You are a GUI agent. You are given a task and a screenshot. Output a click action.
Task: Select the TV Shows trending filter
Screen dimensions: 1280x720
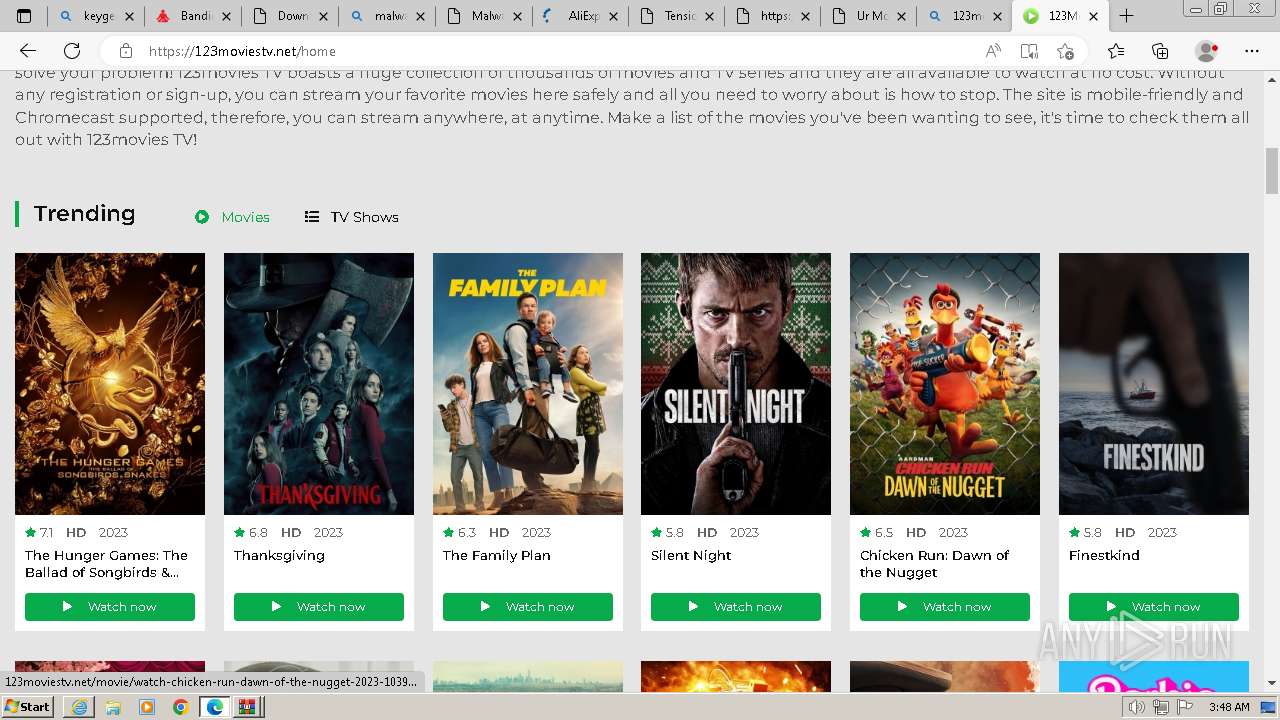(352, 217)
